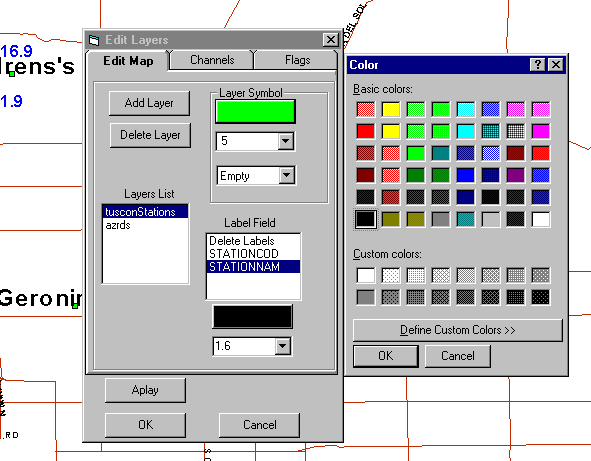Click the green Layer Symbol color box

pyautogui.click(x=255, y=112)
